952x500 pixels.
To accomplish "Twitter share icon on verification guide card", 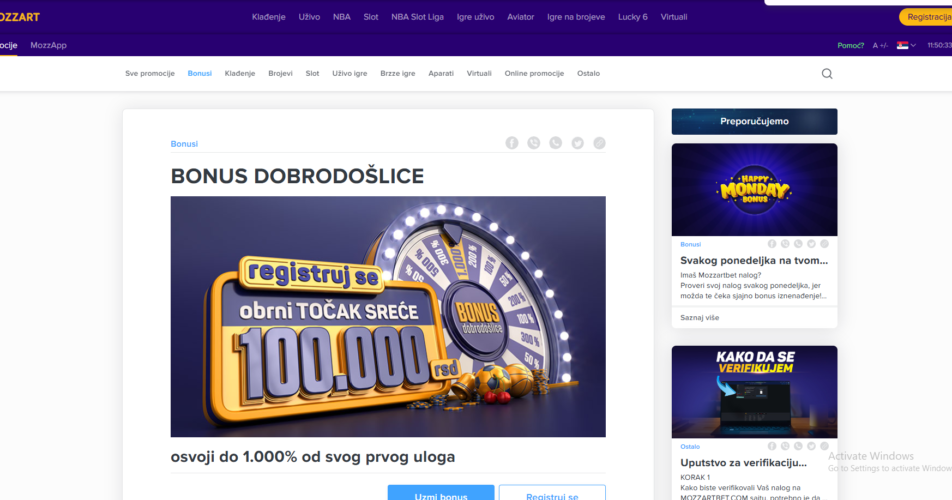I will tap(811, 446).
